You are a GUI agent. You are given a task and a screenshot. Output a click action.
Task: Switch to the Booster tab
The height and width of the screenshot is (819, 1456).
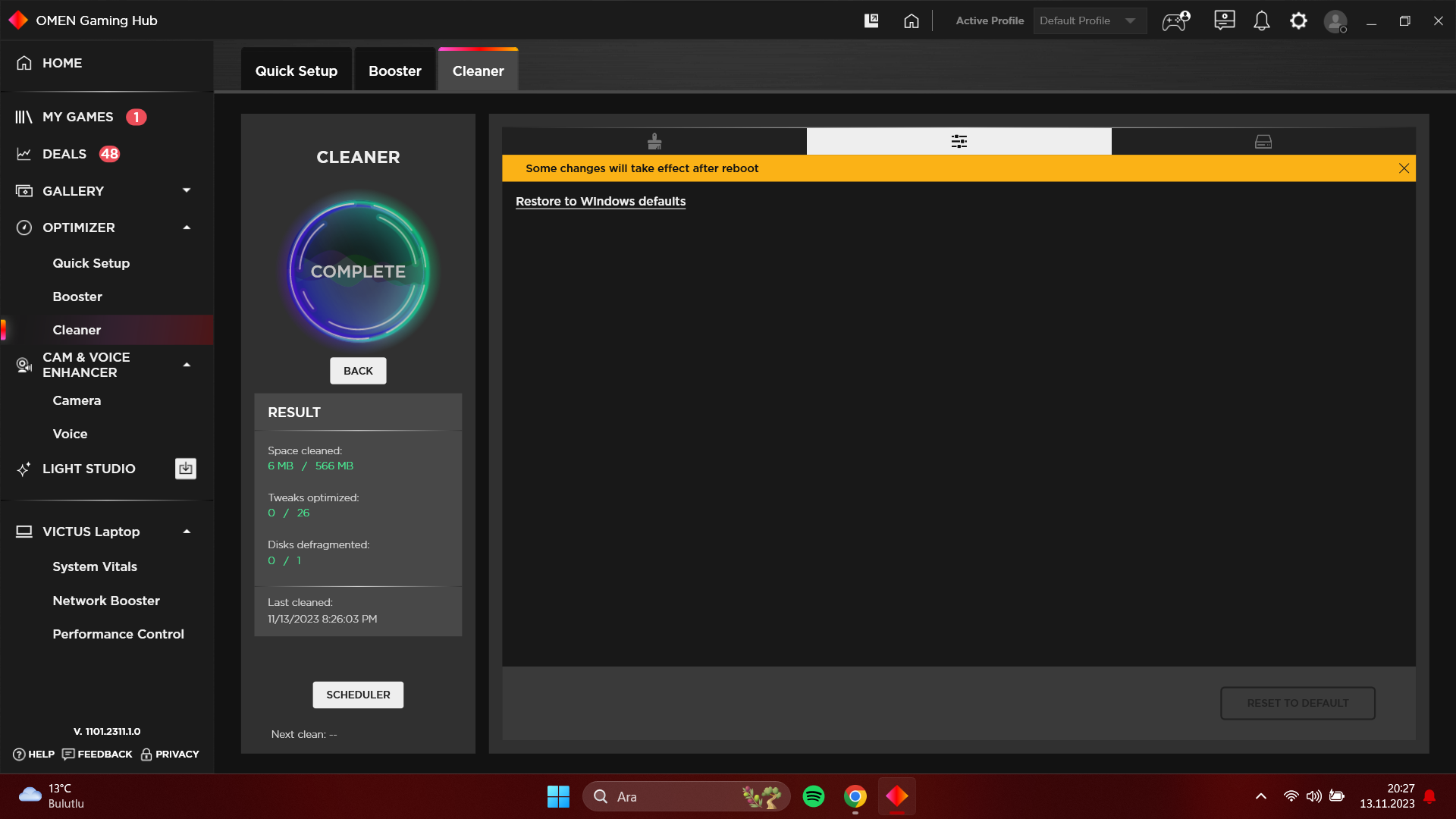(394, 71)
